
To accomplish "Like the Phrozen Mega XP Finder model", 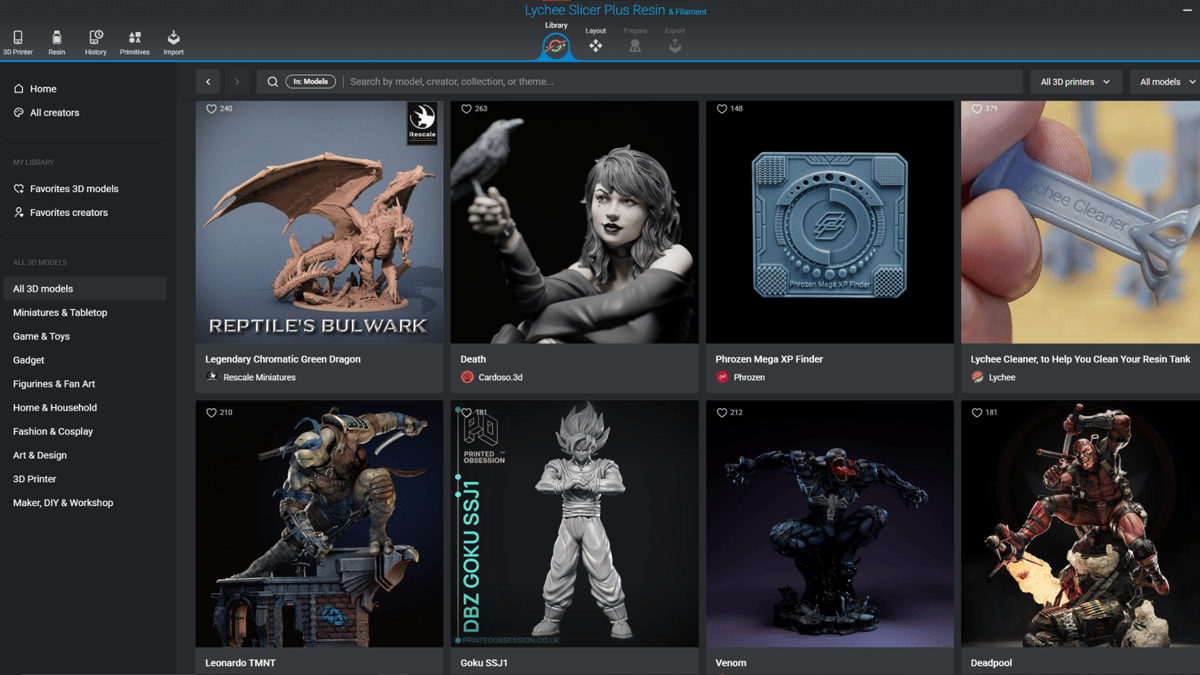I will [x=722, y=109].
